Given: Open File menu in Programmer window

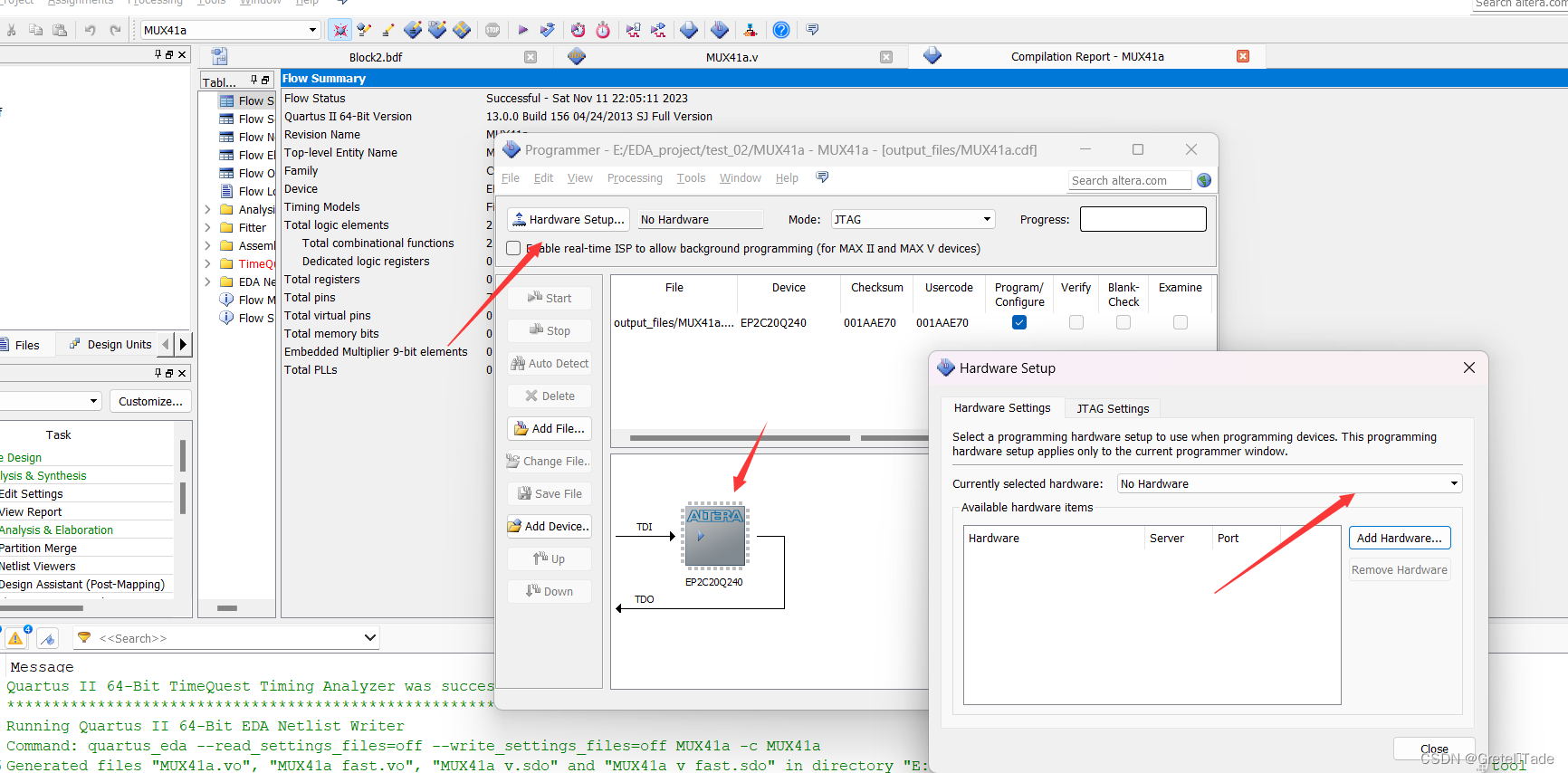Looking at the screenshot, I should coord(511,178).
